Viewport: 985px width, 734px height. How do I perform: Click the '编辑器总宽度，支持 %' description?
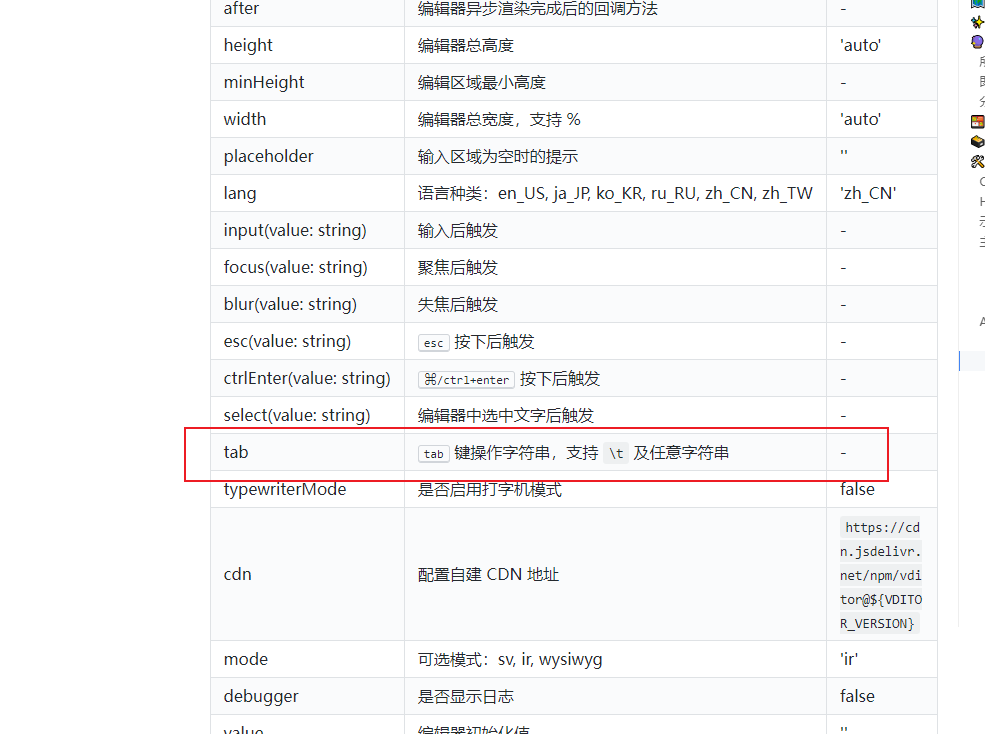[499, 119]
